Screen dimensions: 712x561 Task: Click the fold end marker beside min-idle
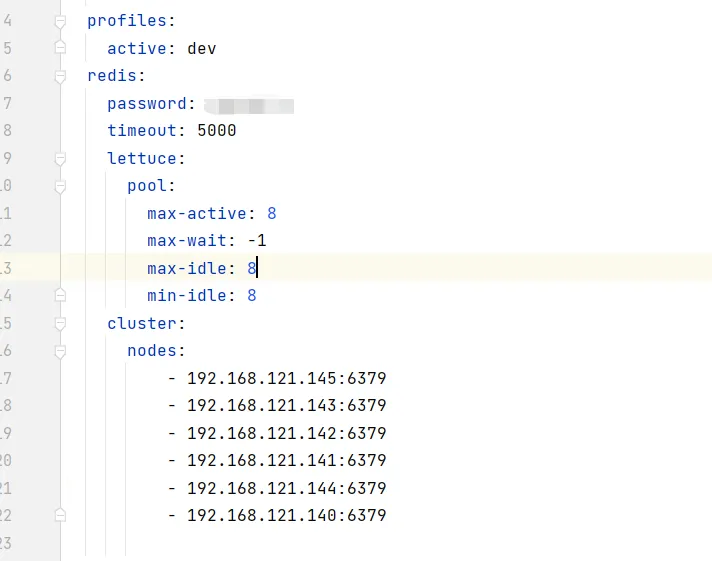(60, 296)
